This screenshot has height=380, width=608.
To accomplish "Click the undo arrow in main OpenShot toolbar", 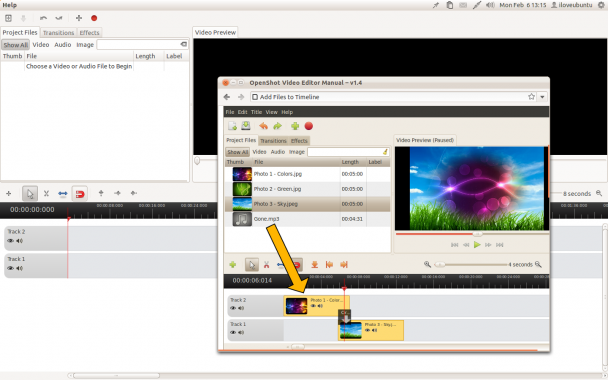I will point(43,18).
